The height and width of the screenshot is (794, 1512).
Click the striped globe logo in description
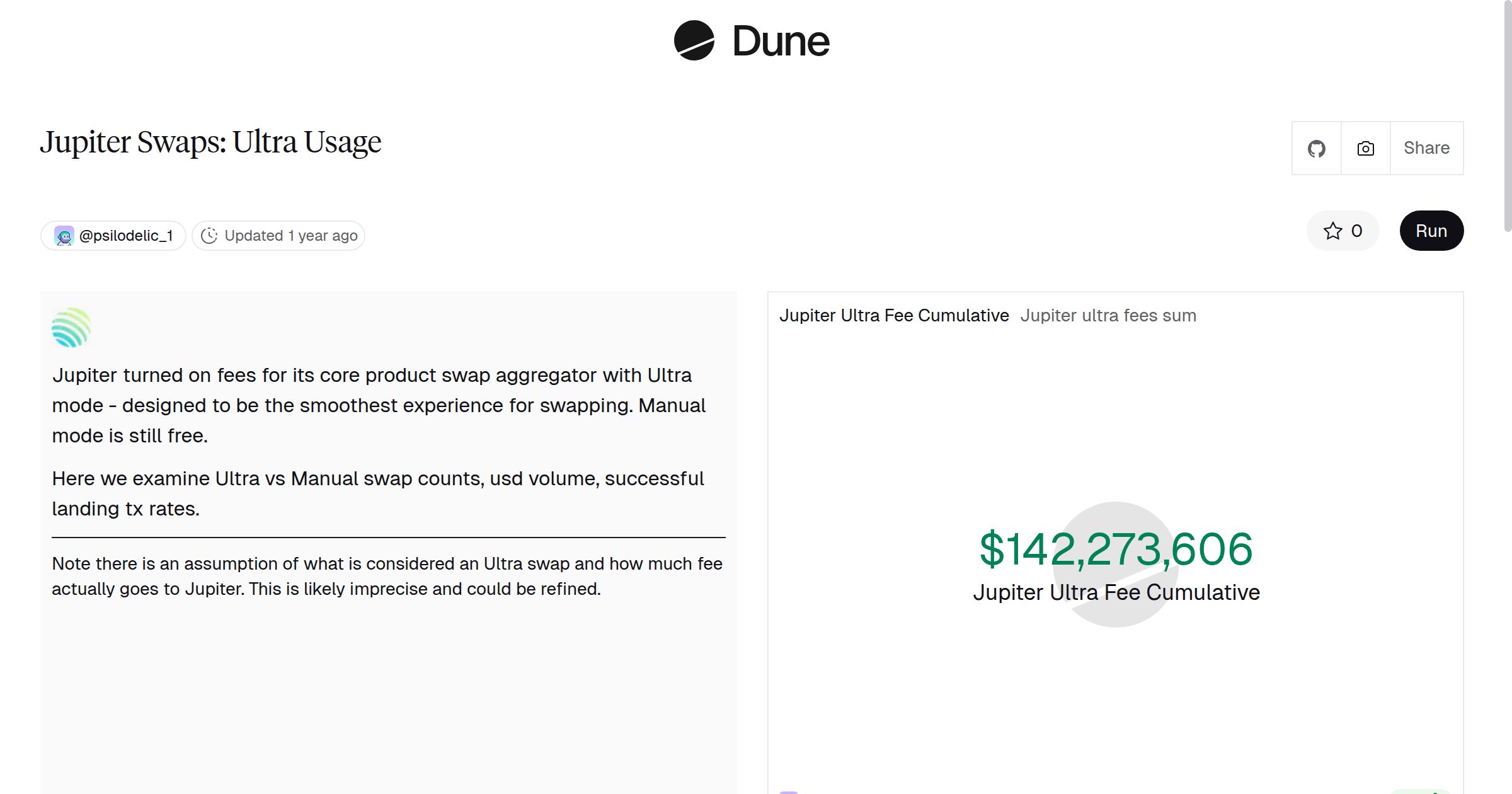71,328
